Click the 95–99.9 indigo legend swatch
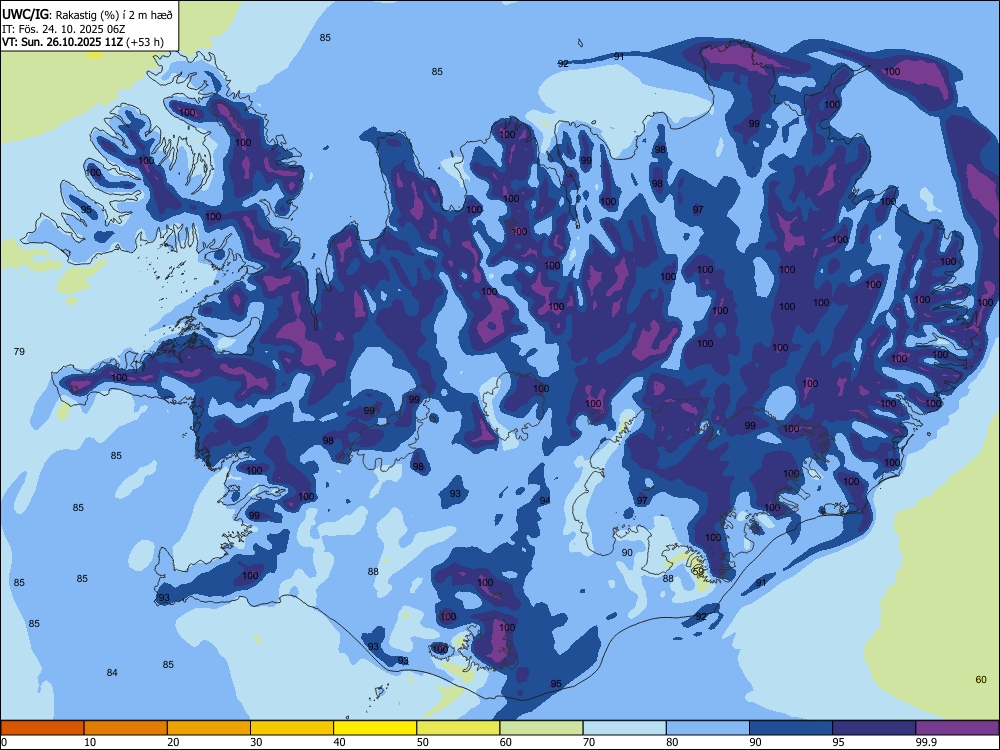Screen dimensions: 1000x750 pos(874,728)
